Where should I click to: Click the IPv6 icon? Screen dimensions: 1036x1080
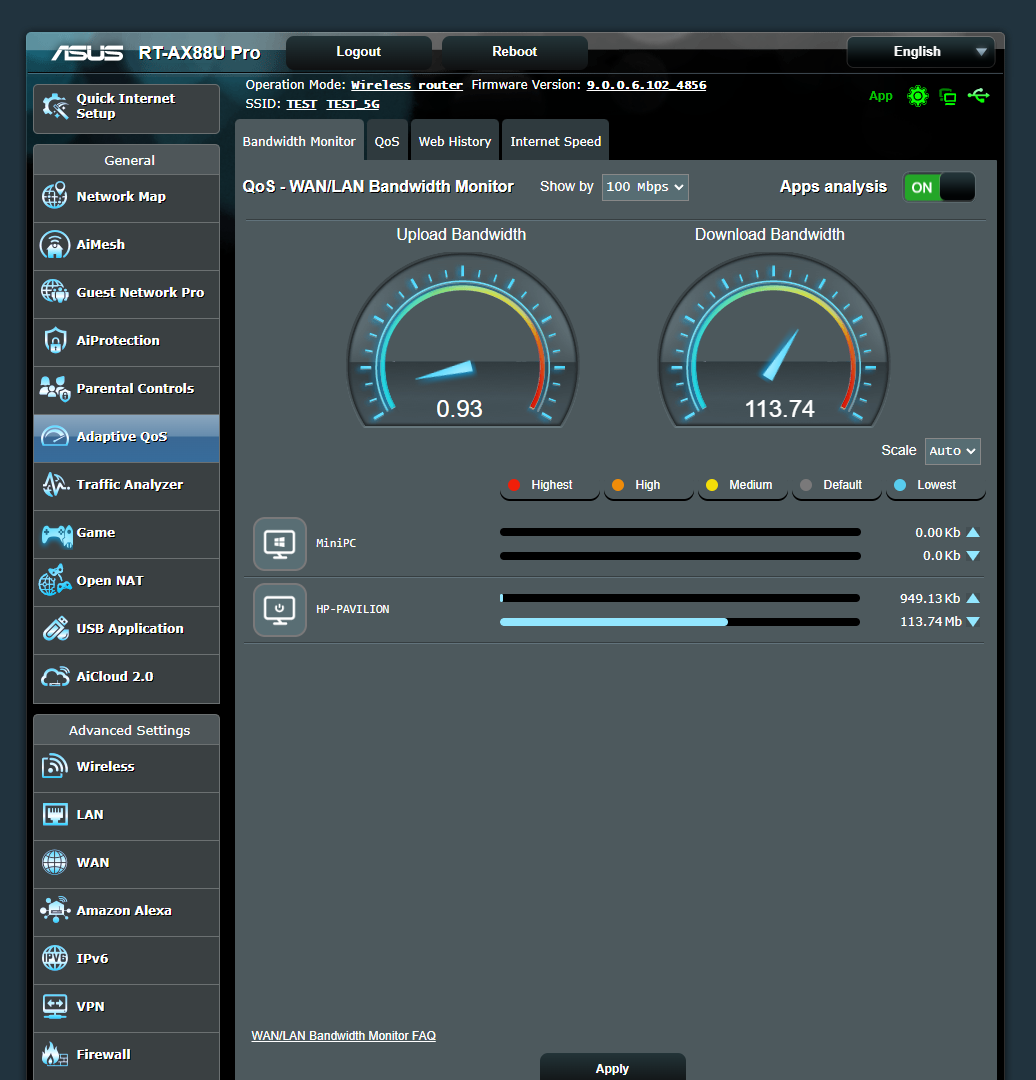54,958
